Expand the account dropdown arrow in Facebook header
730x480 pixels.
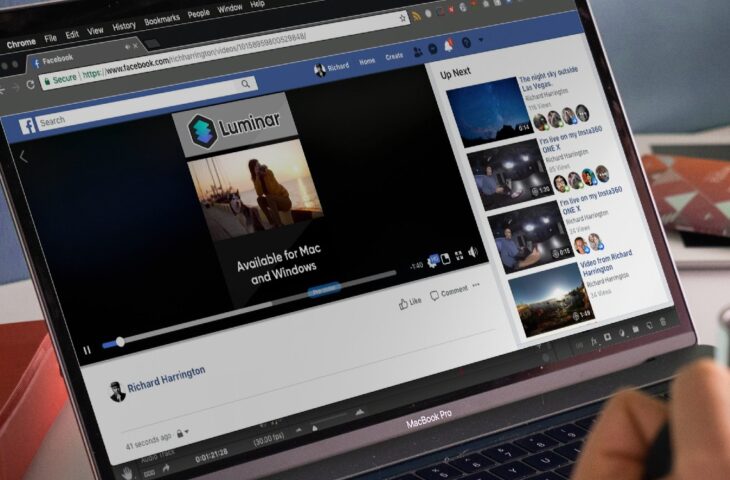[481, 40]
